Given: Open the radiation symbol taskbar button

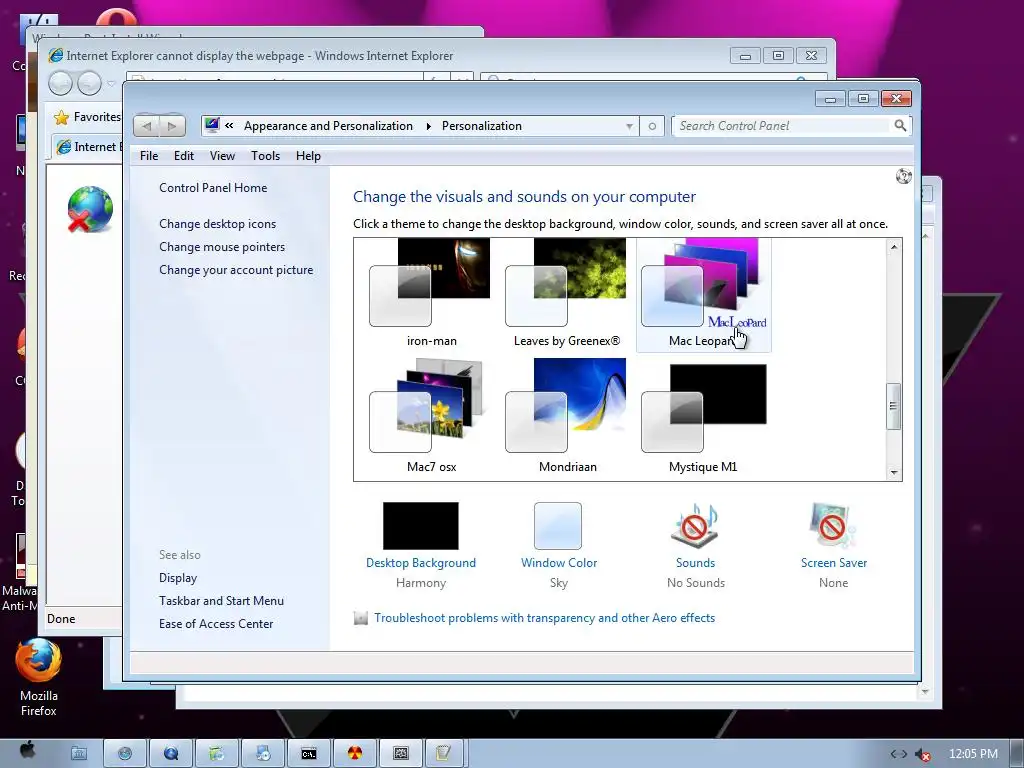Looking at the screenshot, I should click(x=355, y=754).
